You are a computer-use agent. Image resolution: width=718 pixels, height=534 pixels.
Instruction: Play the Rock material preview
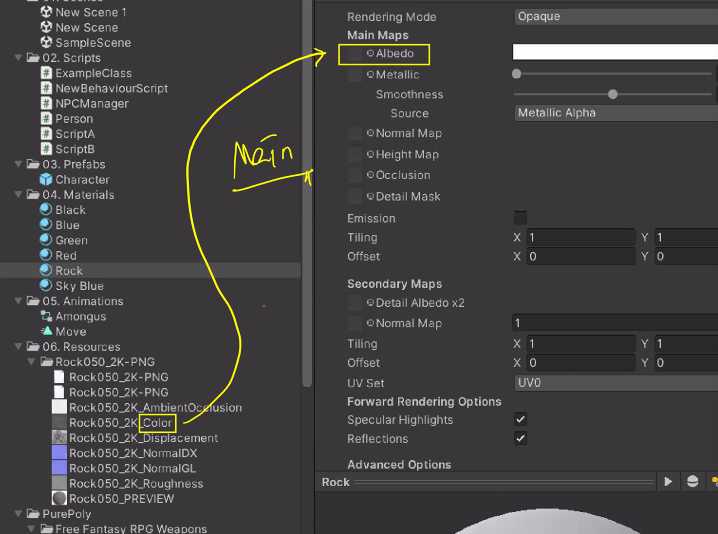668,481
